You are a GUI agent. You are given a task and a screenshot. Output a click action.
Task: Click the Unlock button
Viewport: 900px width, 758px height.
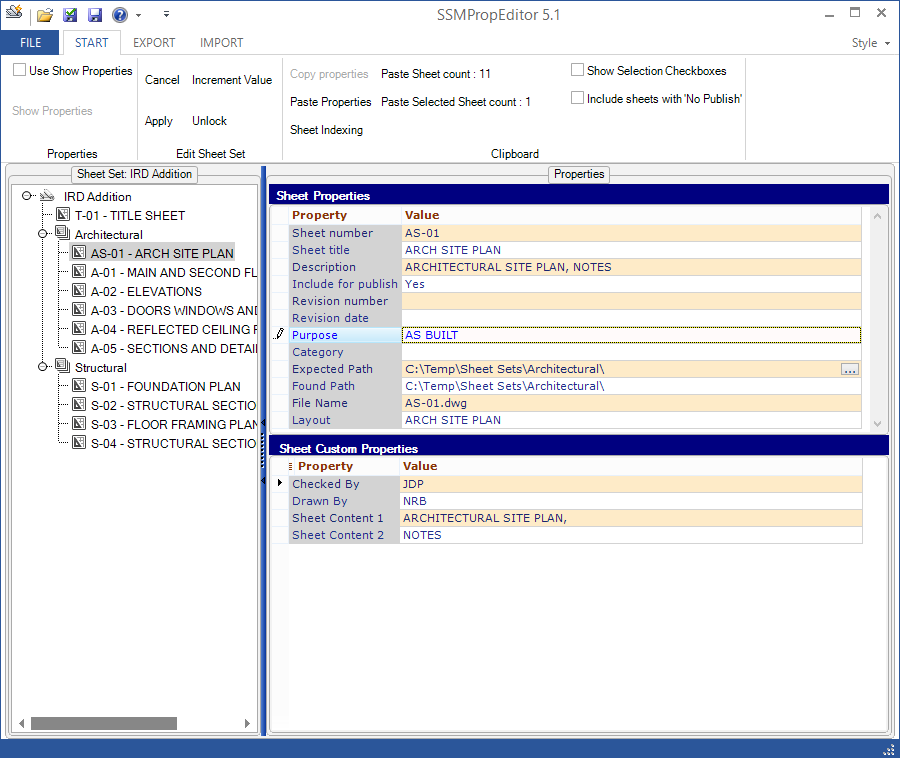pyautogui.click(x=210, y=121)
